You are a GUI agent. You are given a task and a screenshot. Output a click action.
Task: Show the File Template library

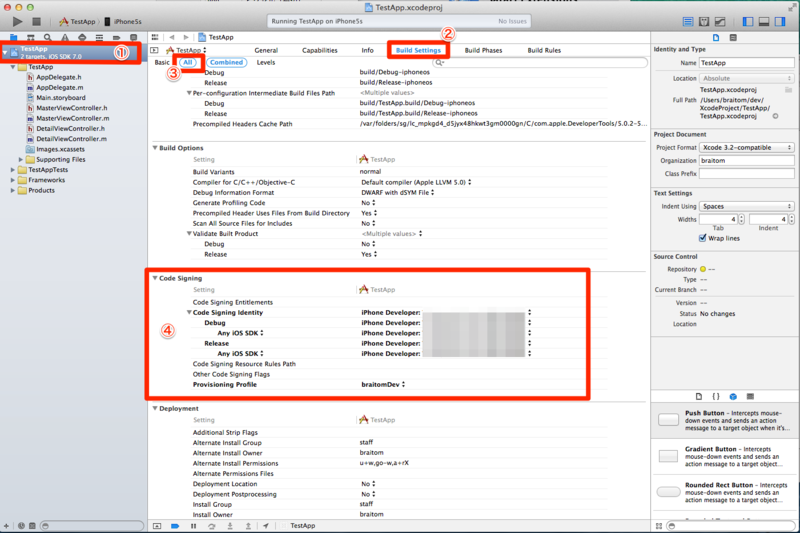(699, 396)
